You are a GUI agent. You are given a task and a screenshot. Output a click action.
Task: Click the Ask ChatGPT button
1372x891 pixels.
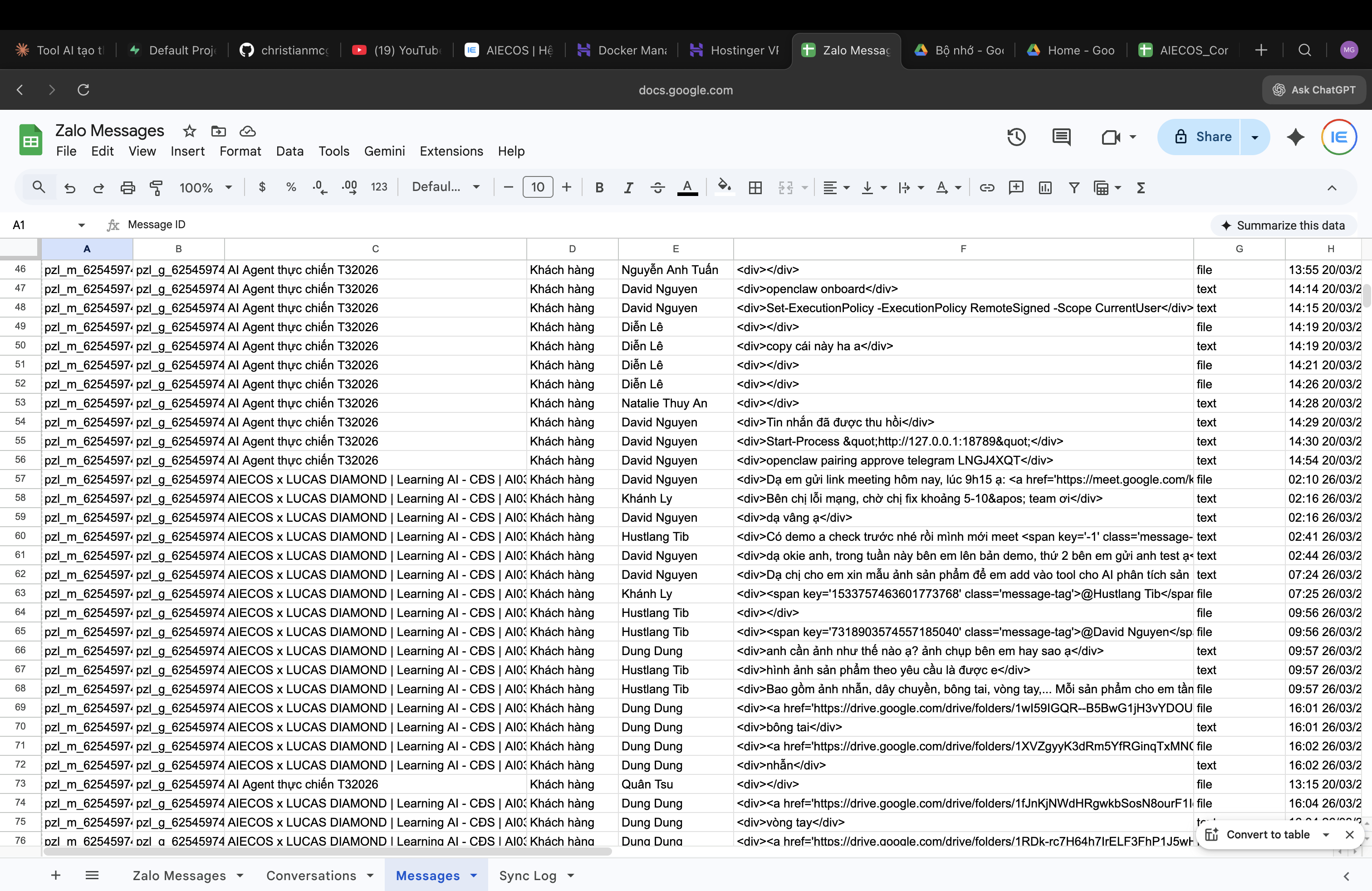pyautogui.click(x=1314, y=90)
